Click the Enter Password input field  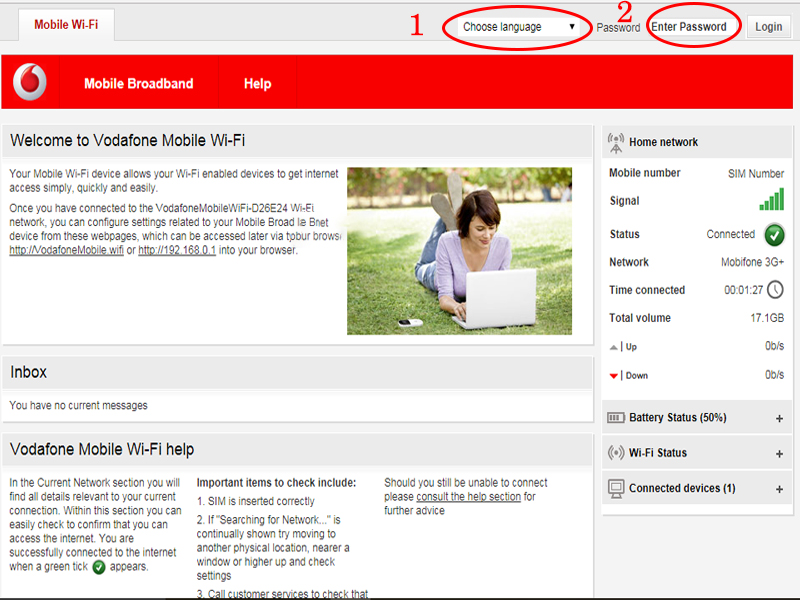coord(689,27)
